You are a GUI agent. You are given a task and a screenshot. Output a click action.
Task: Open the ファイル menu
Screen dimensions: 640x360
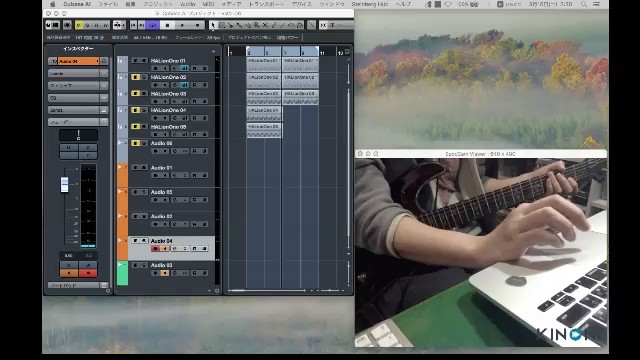pyautogui.click(x=108, y=4)
